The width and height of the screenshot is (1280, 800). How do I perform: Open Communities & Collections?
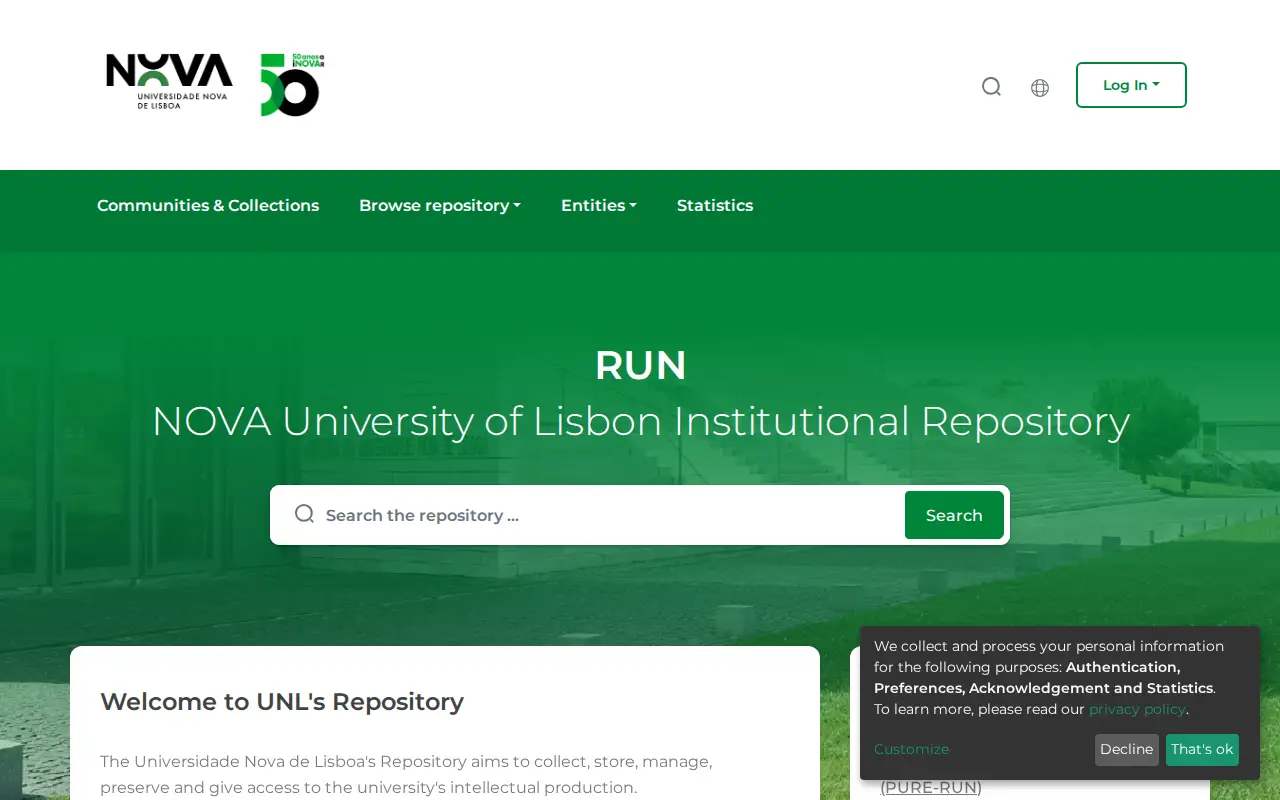click(x=208, y=205)
